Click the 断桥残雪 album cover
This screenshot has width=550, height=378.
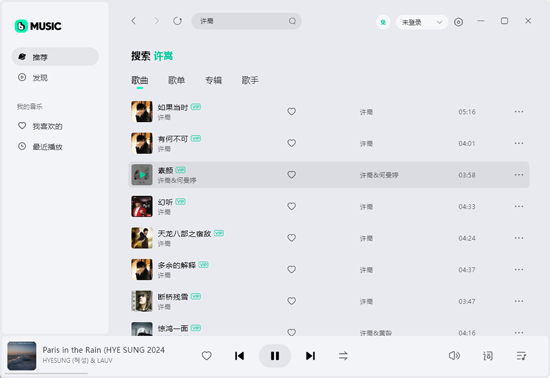142,301
